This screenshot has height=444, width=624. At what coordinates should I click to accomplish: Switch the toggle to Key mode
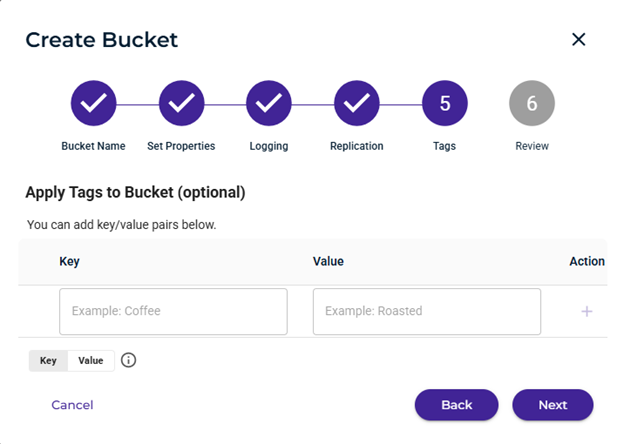(48, 361)
